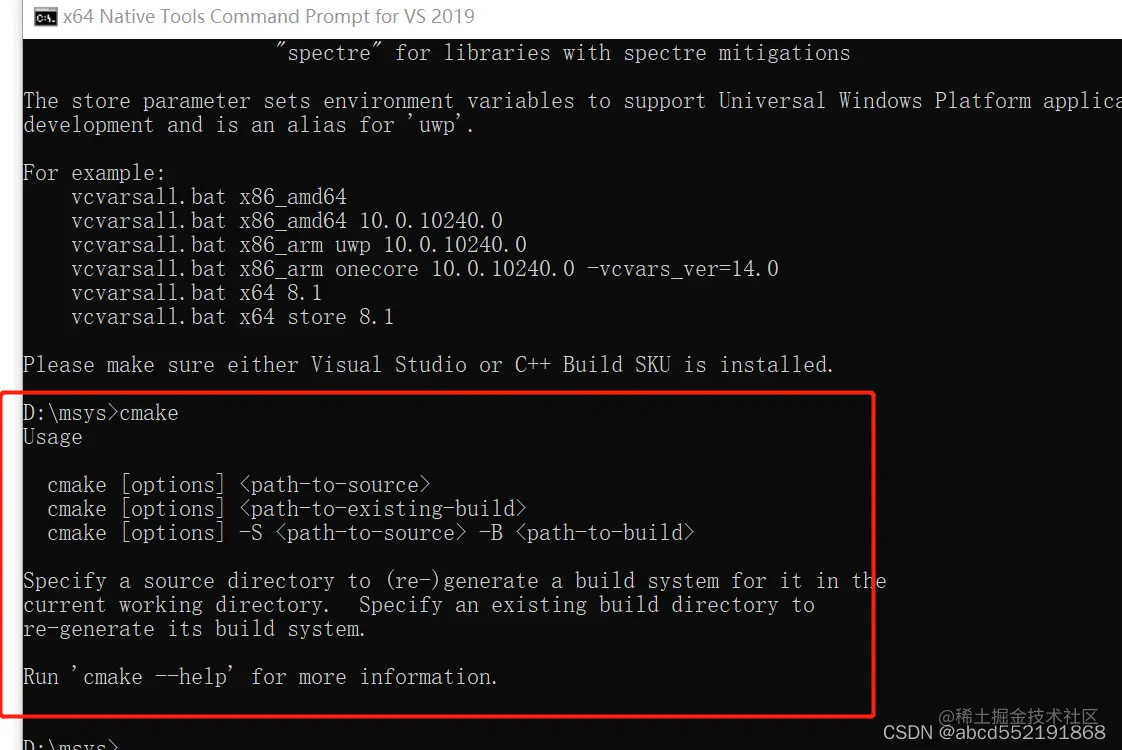Click the window title bar text
The width and height of the screenshot is (1122, 750).
click(265, 16)
